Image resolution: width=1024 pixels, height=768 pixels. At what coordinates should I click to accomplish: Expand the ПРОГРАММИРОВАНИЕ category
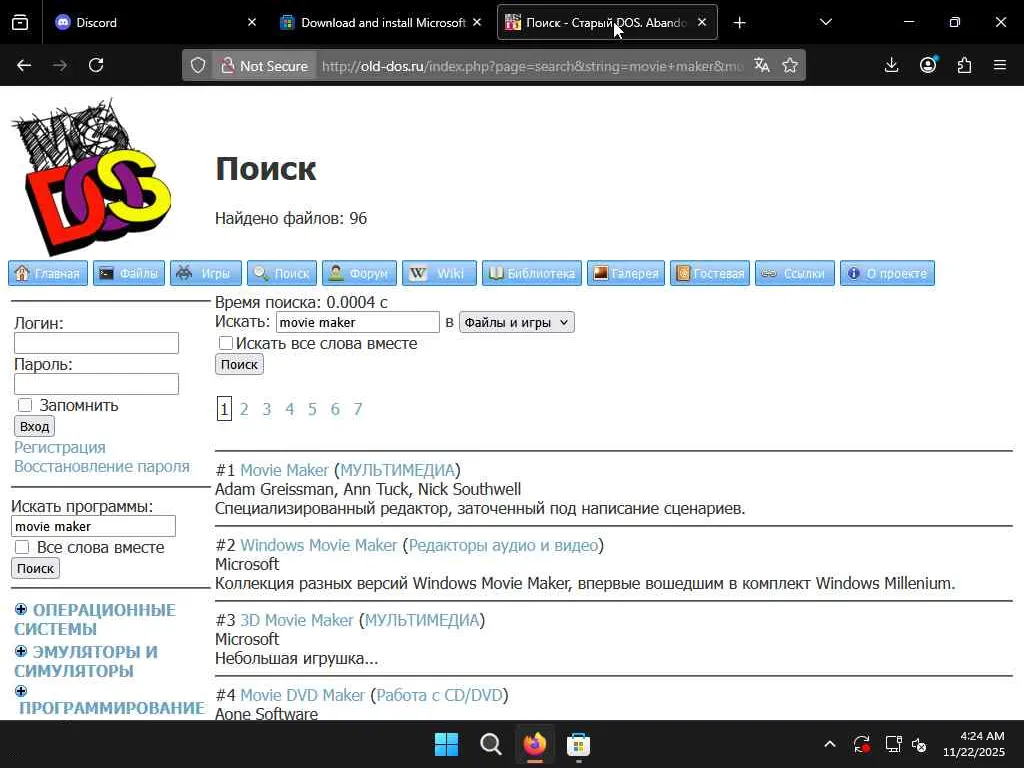(21, 691)
